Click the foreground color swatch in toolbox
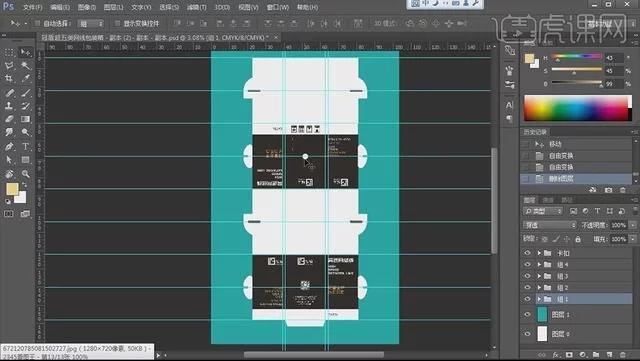This screenshot has width=640, height=361. [x=12, y=189]
